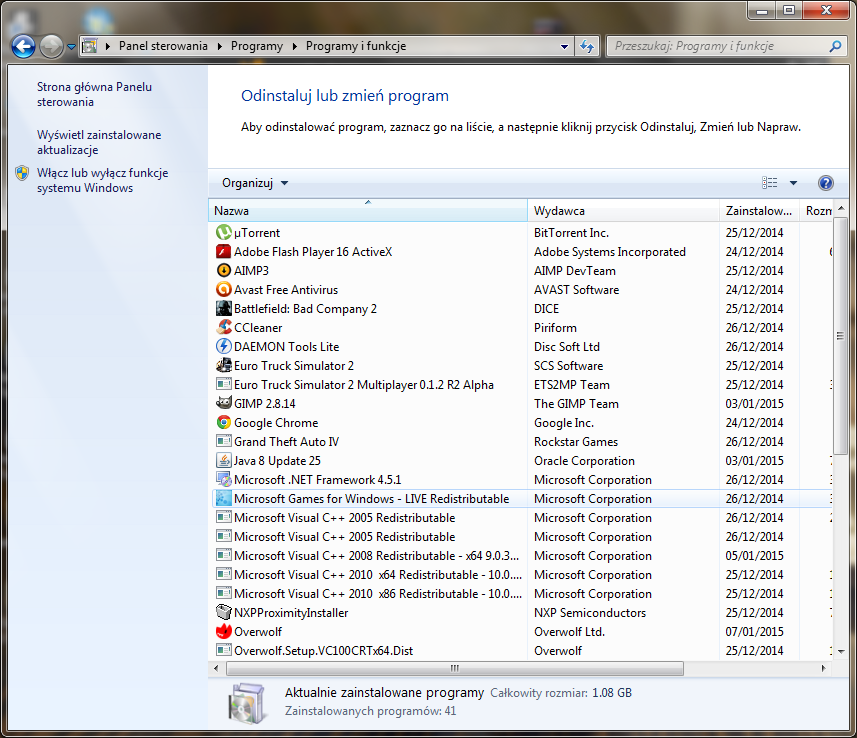The height and width of the screenshot is (738, 857).
Task: Click the view mode icon in toolbar
Action: click(x=770, y=183)
